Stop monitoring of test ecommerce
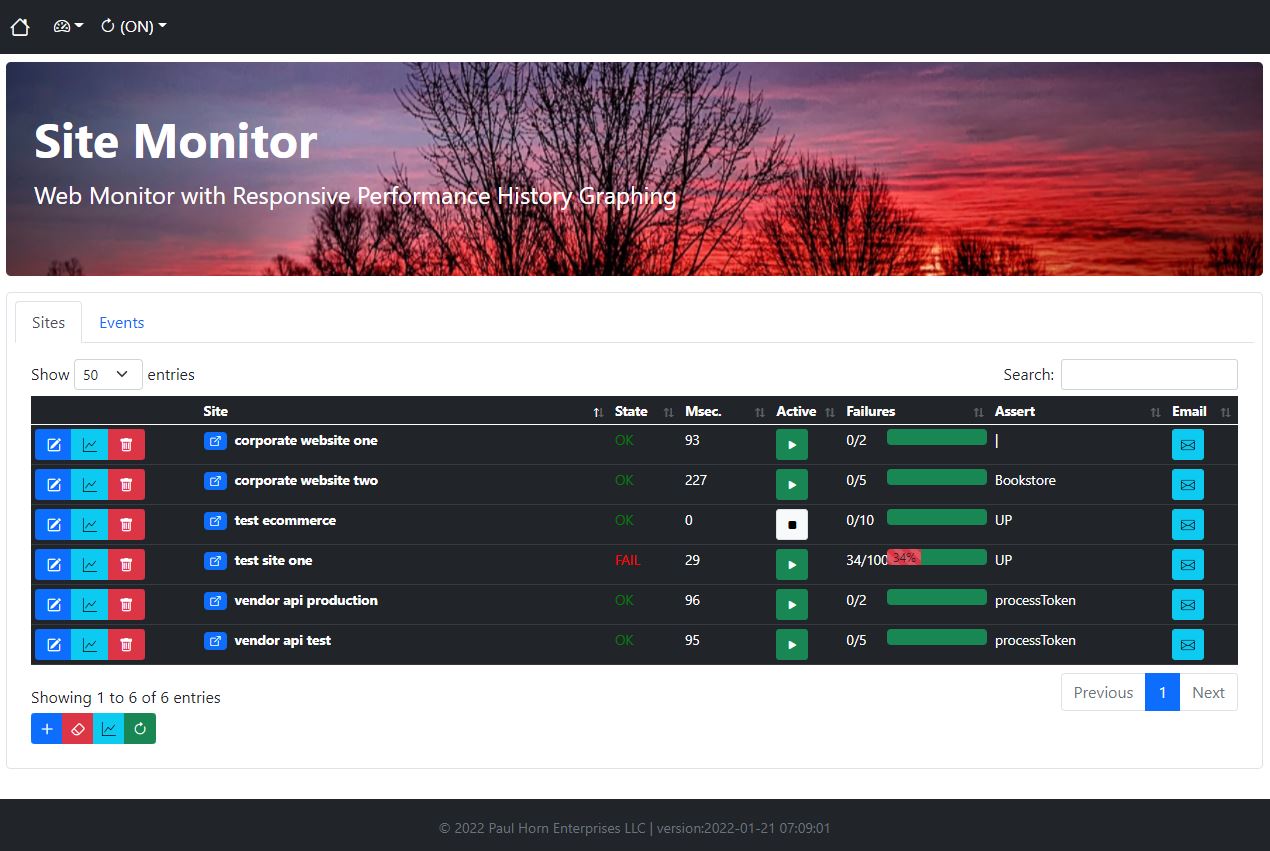The width and height of the screenshot is (1270, 851). pyautogui.click(x=791, y=524)
